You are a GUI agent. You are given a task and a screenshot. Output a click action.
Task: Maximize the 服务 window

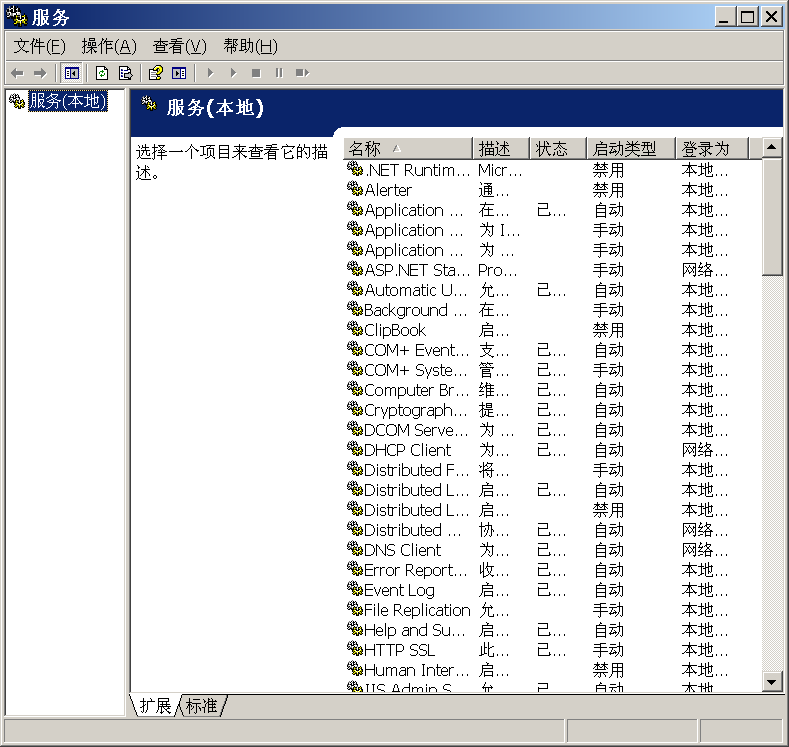coord(748,17)
